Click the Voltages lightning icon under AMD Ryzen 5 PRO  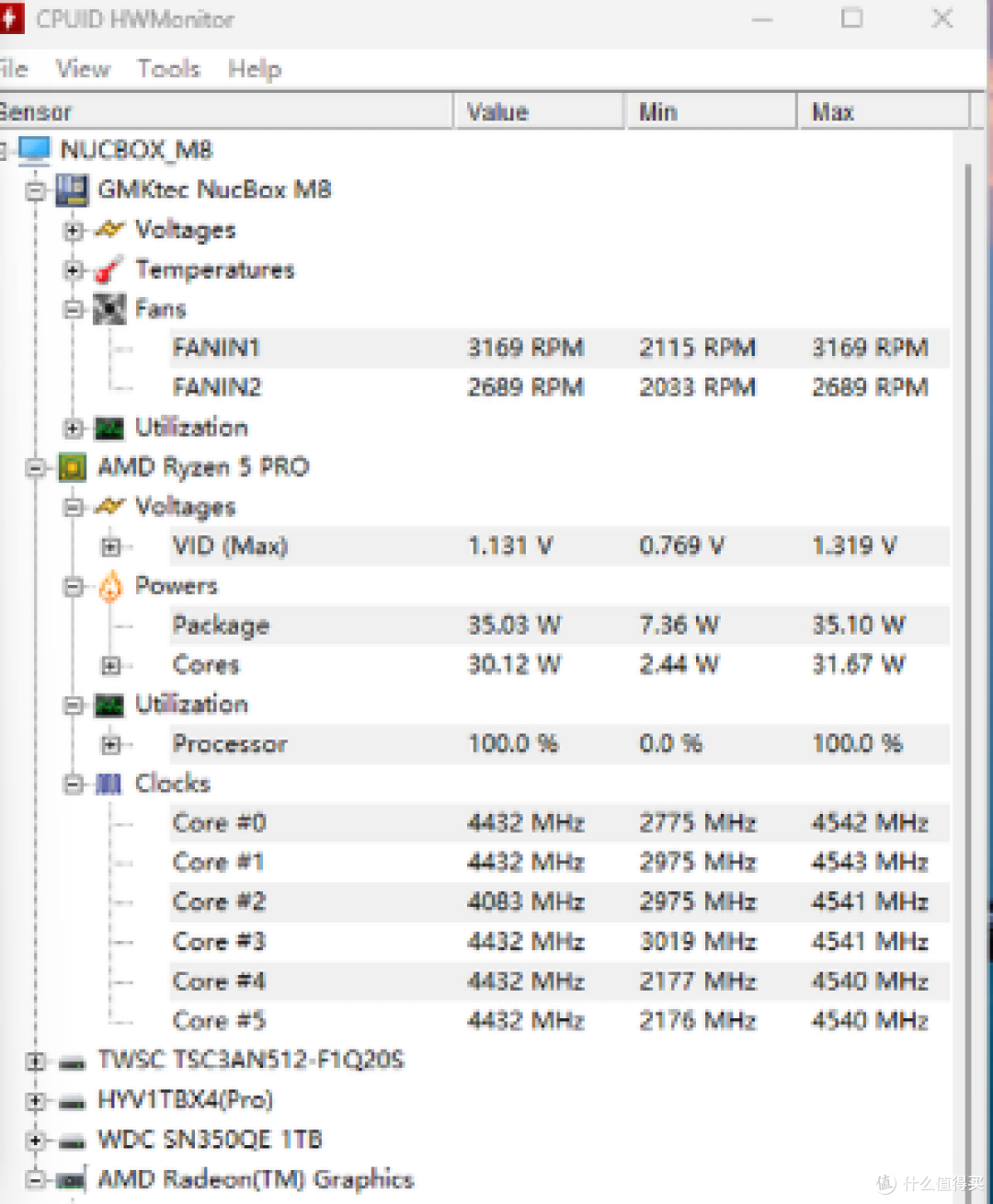[110, 506]
